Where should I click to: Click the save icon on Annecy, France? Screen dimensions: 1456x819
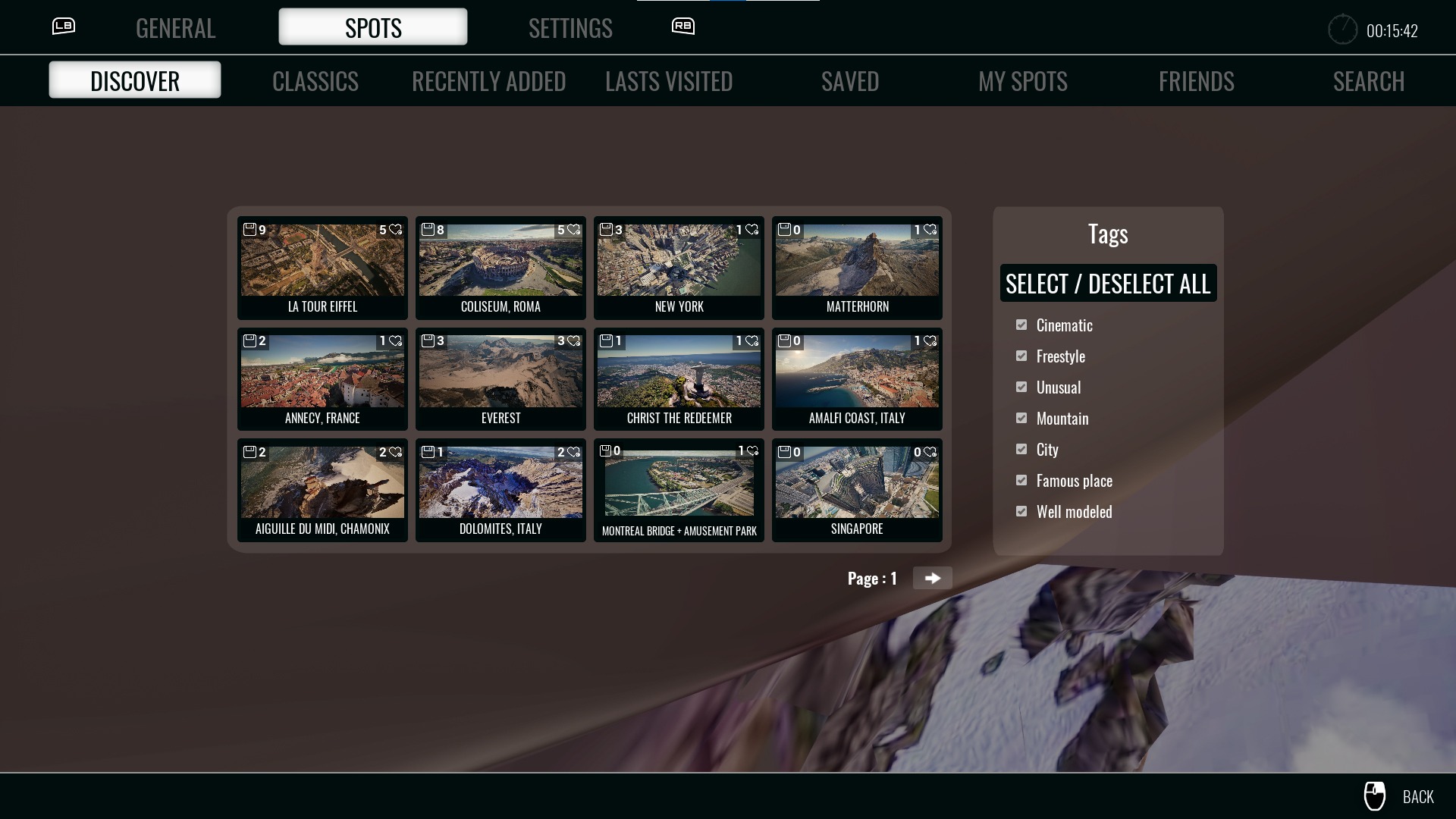[x=249, y=340]
